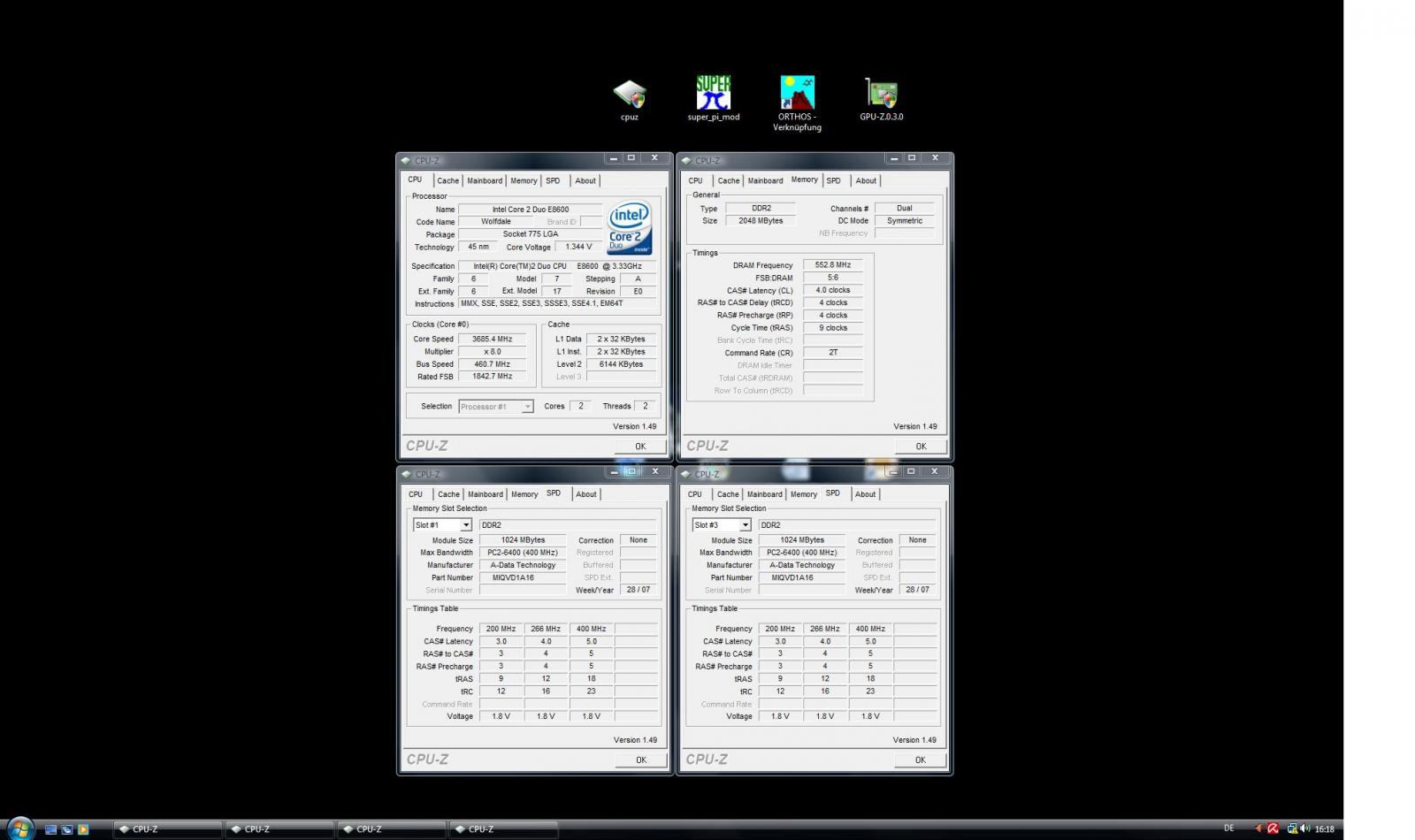1415x840 pixels.
Task: Click OK in the Slot #3 SPD window
Action: [921, 760]
